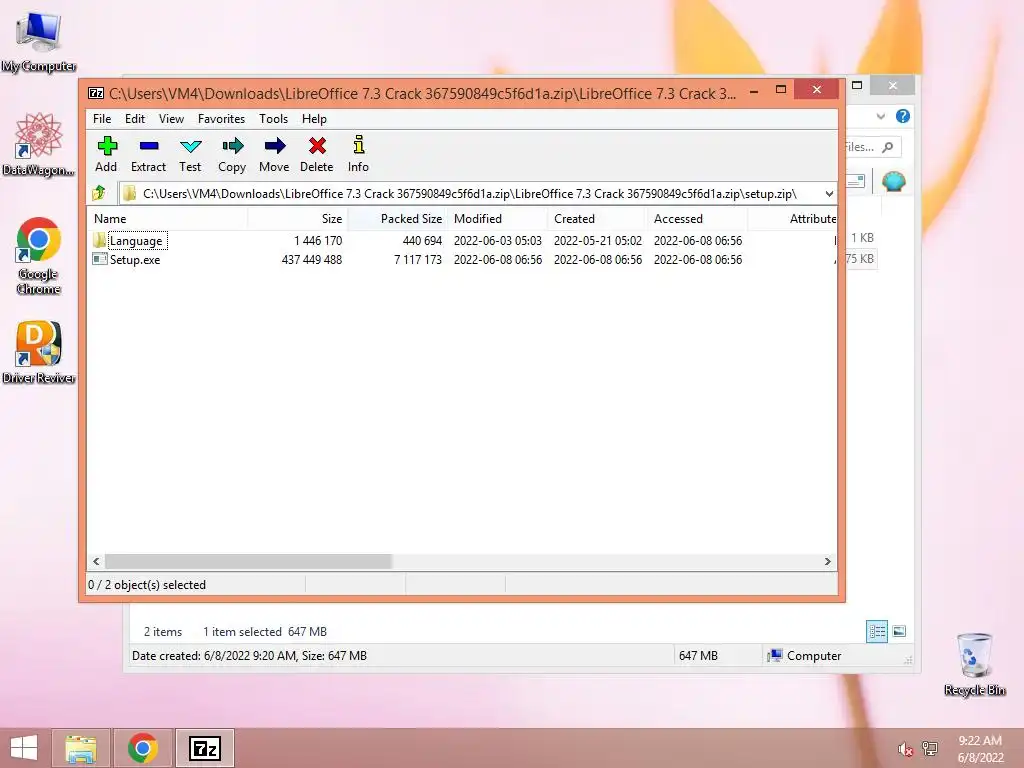Open Chrome from the taskbar
This screenshot has height=768, width=1024.
tap(143, 748)
